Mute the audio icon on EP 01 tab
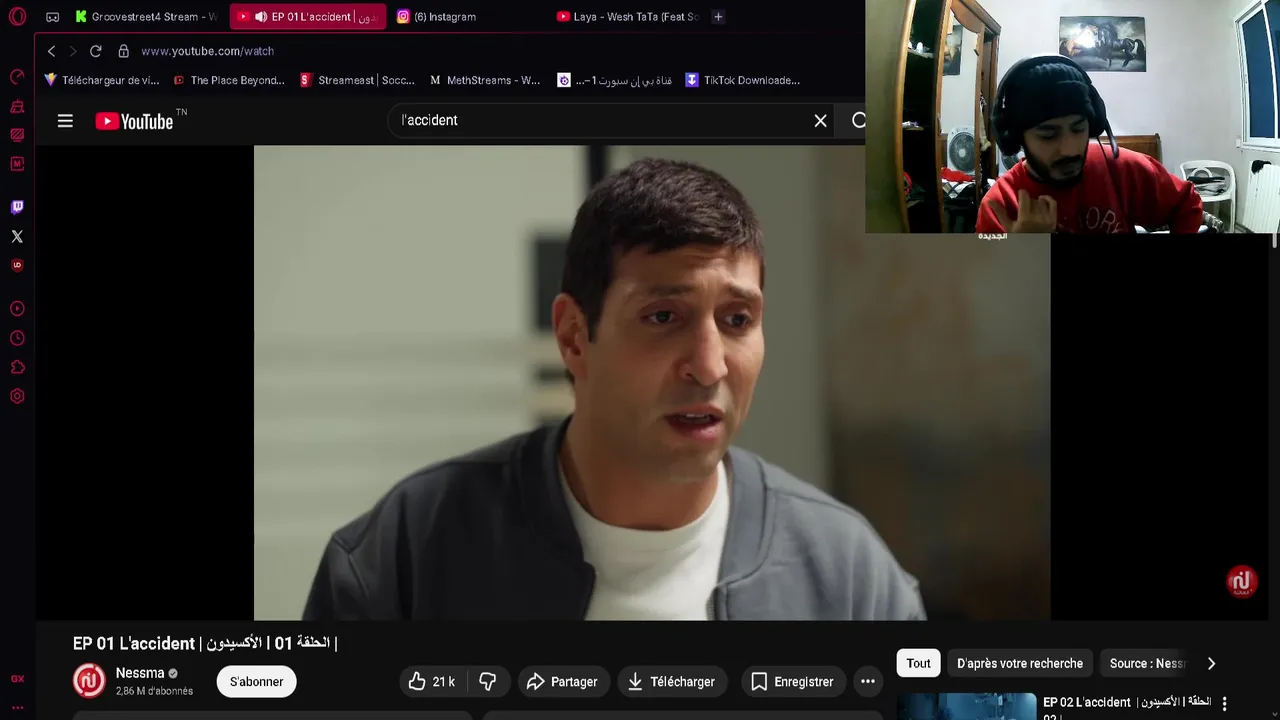The image size is (1280, 720). coord(261,17)
